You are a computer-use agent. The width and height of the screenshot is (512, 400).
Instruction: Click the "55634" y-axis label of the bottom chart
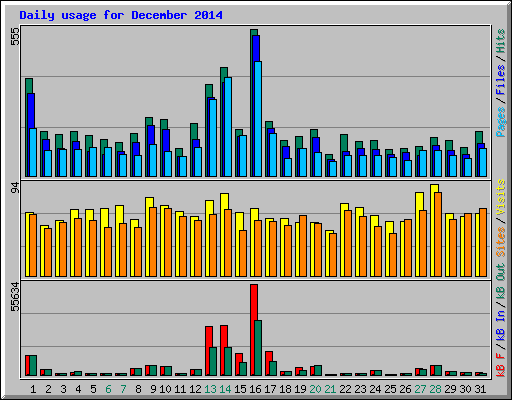click(15, 296)
